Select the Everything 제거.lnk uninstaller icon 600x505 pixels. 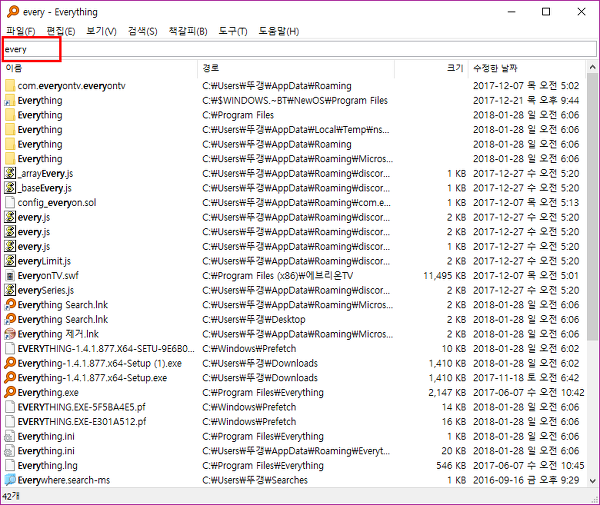pyautogui.click(x=10, y=334)
